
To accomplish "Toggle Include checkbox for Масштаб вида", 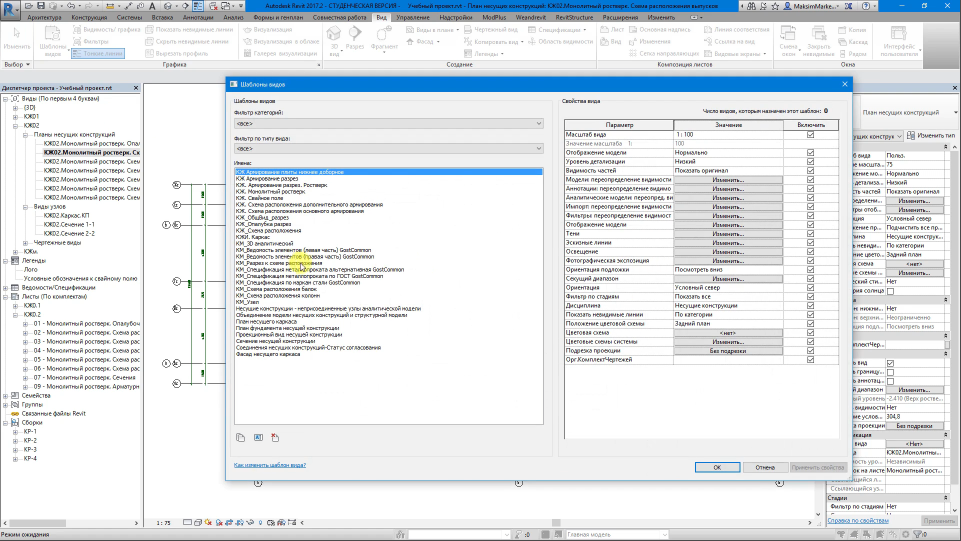I will (810, 134).
